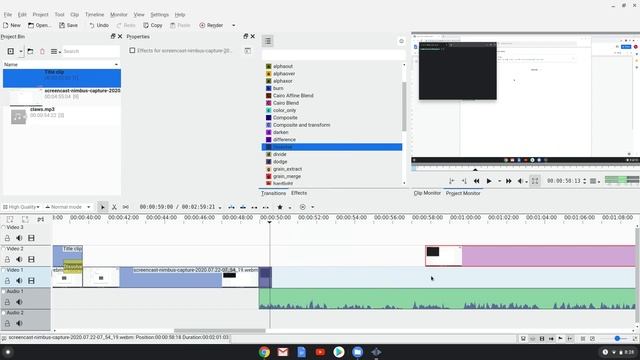Viewport: 640px width, 360px height.
Task: Lock the Video 2 track
Action: (7, 259)
